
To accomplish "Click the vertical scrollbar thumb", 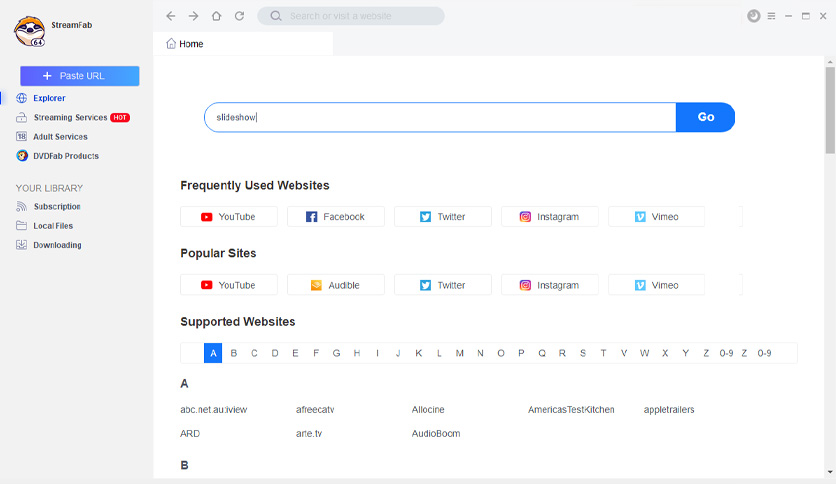I will point(830,110).
